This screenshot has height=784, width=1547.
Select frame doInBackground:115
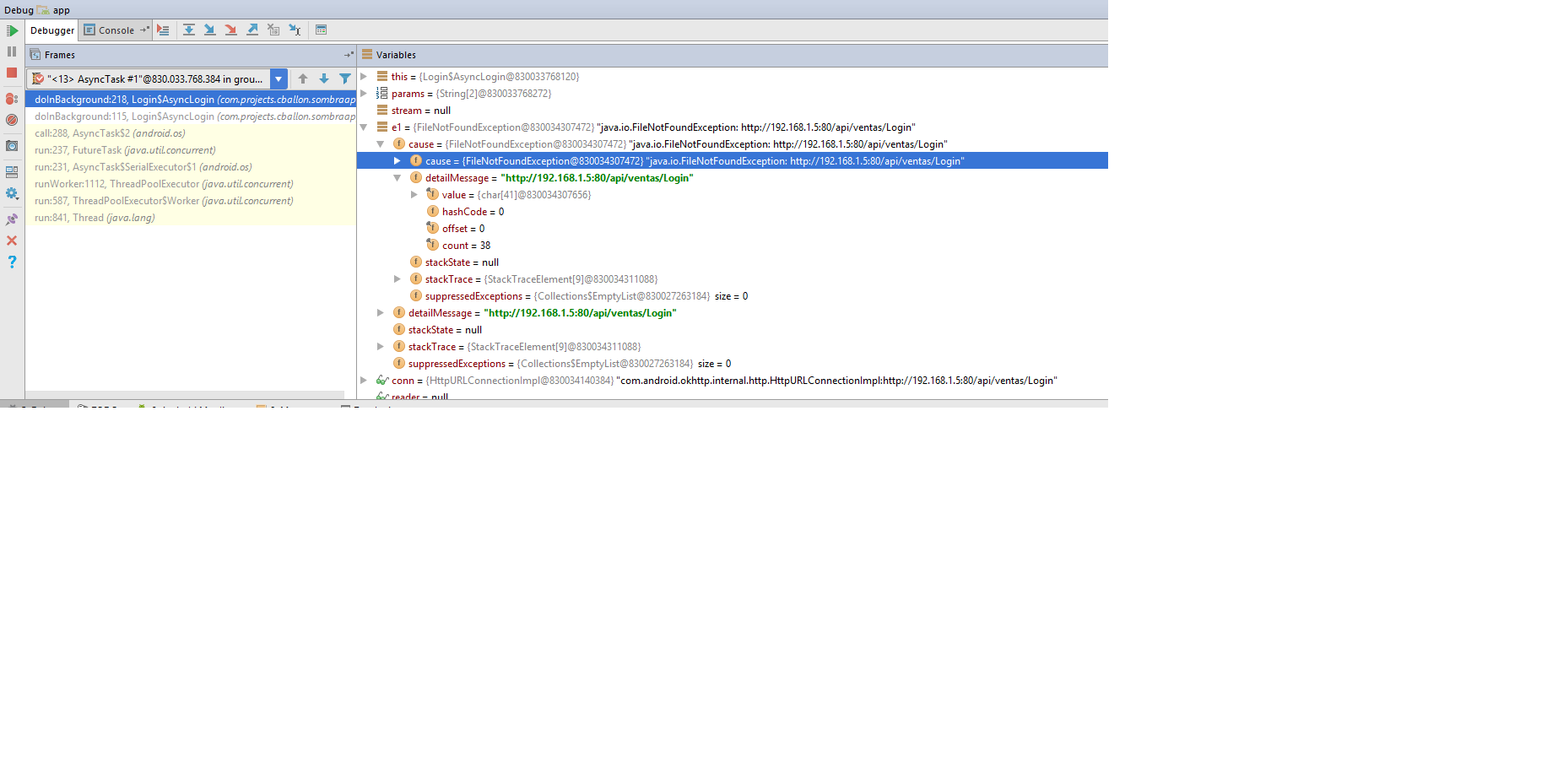coord(191,116)
